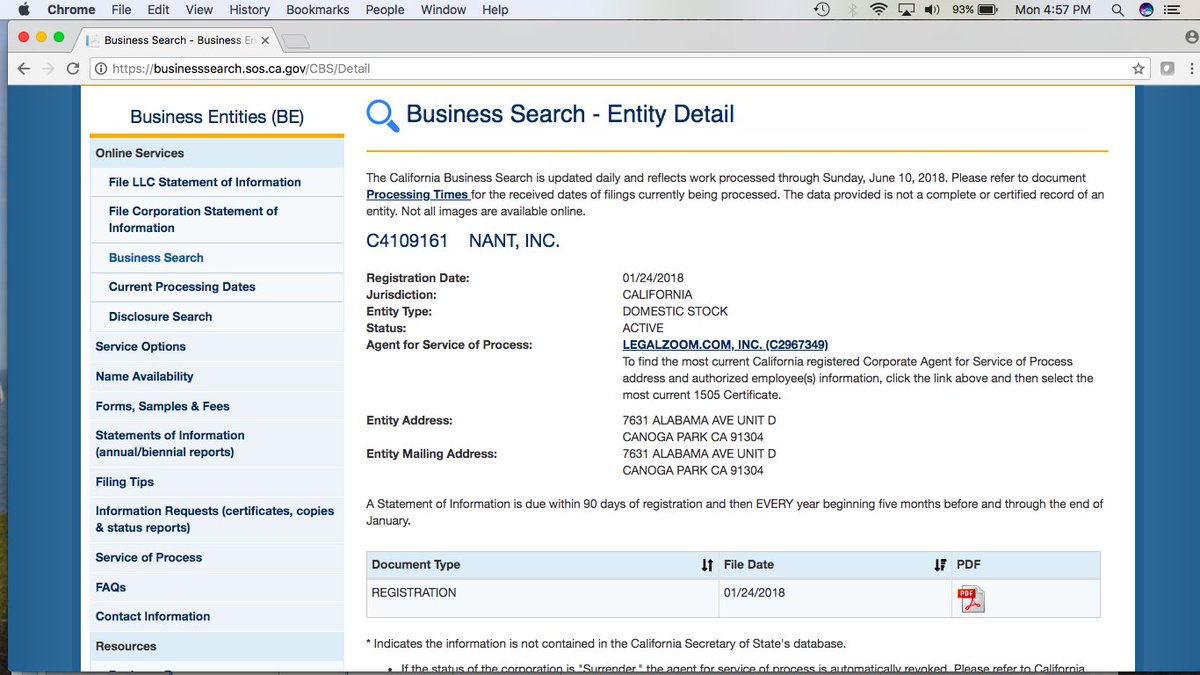The image size is (1200, 675).
Task: Open Forms, Samples & Fees
Action: [163, 406]
